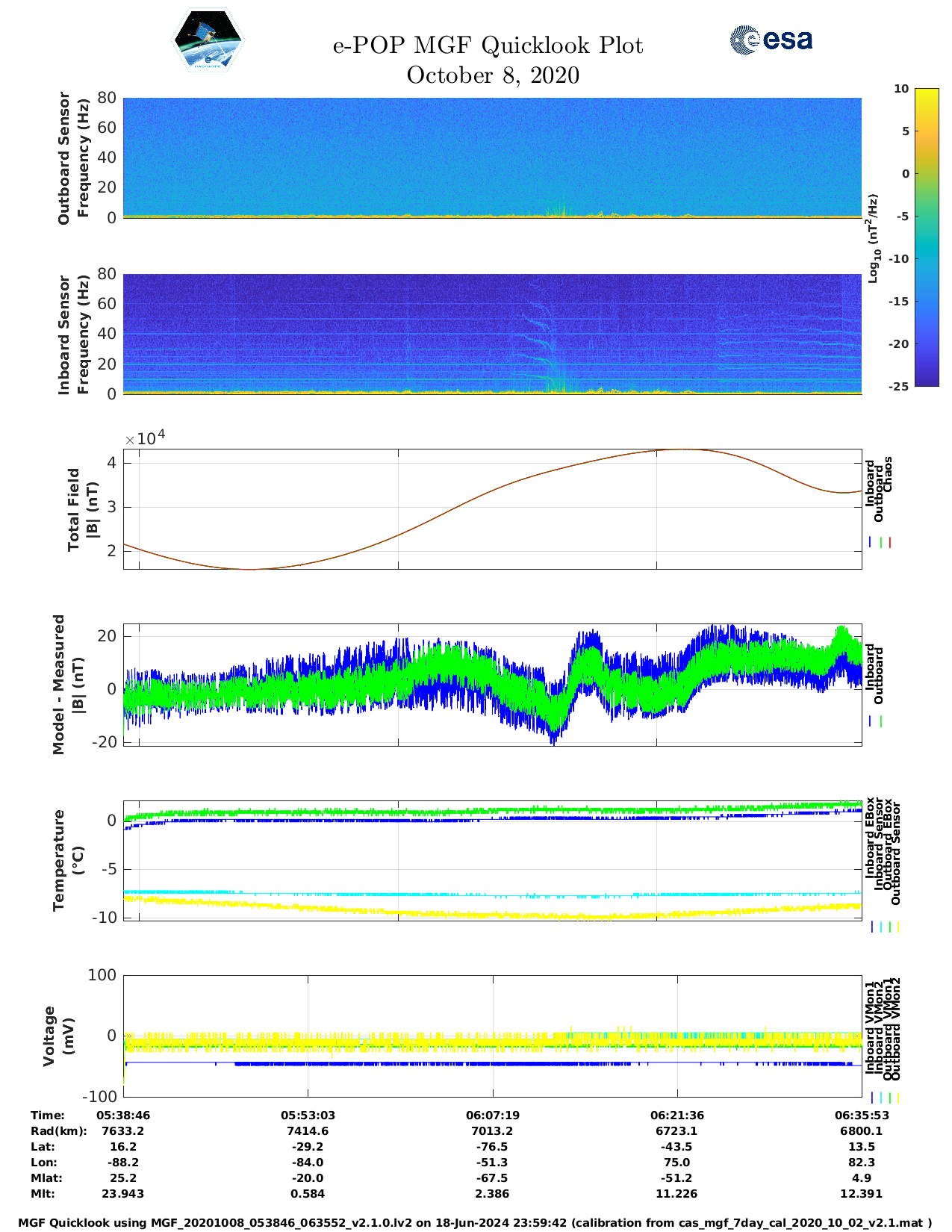Click the Log10 (nT²/Hz) colorbar label
This screenshot has width=952, height=1232.
tap(873, 238)
